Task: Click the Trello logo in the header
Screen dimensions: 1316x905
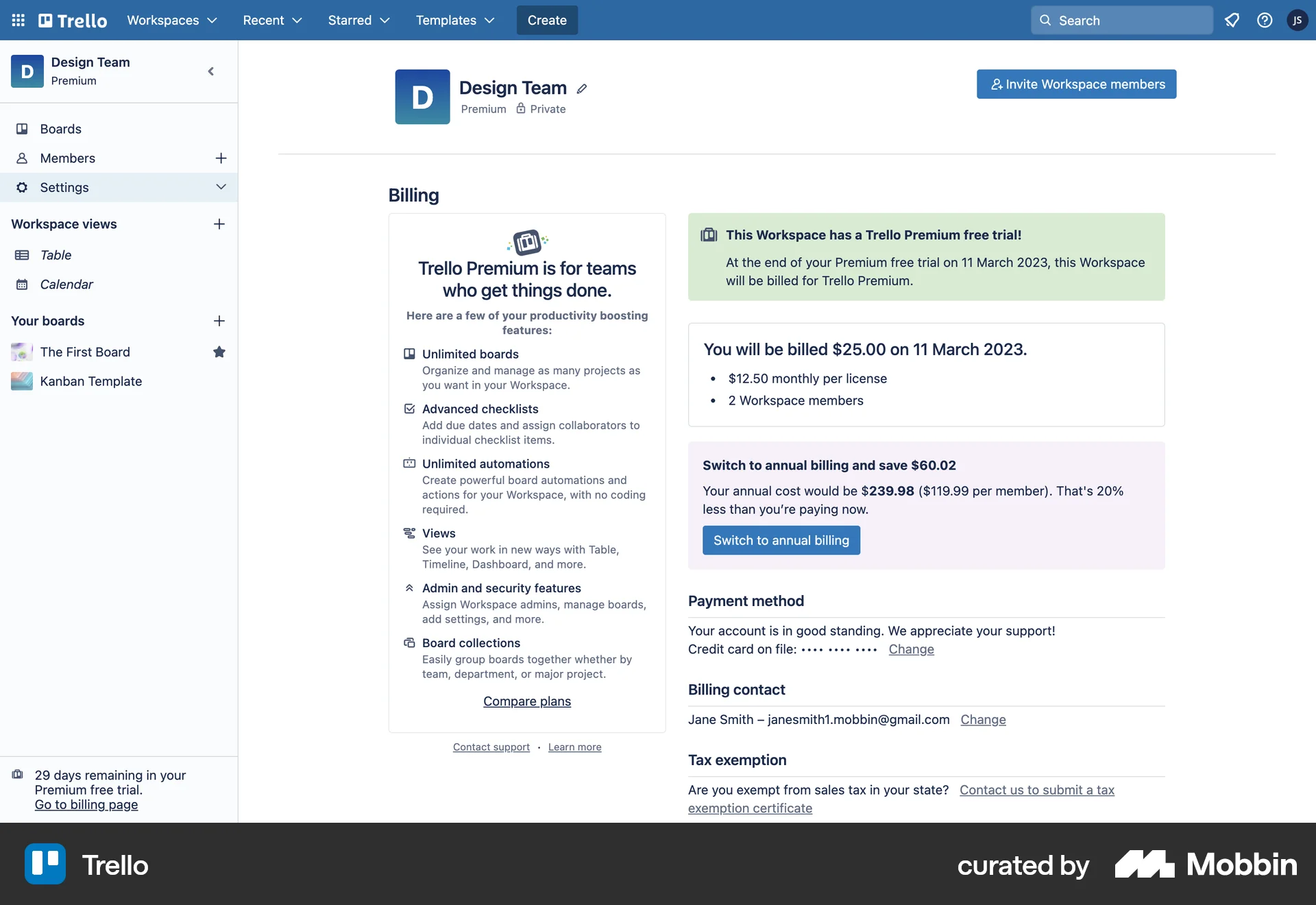Action: tap(71, 20)
